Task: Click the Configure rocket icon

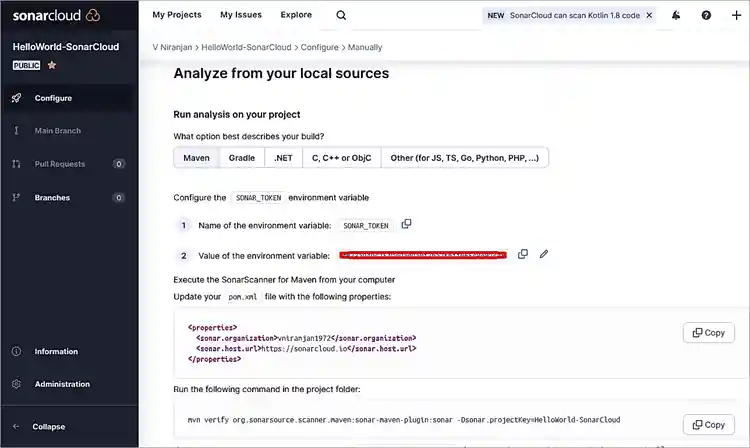Action: click(x=16, y=98)
